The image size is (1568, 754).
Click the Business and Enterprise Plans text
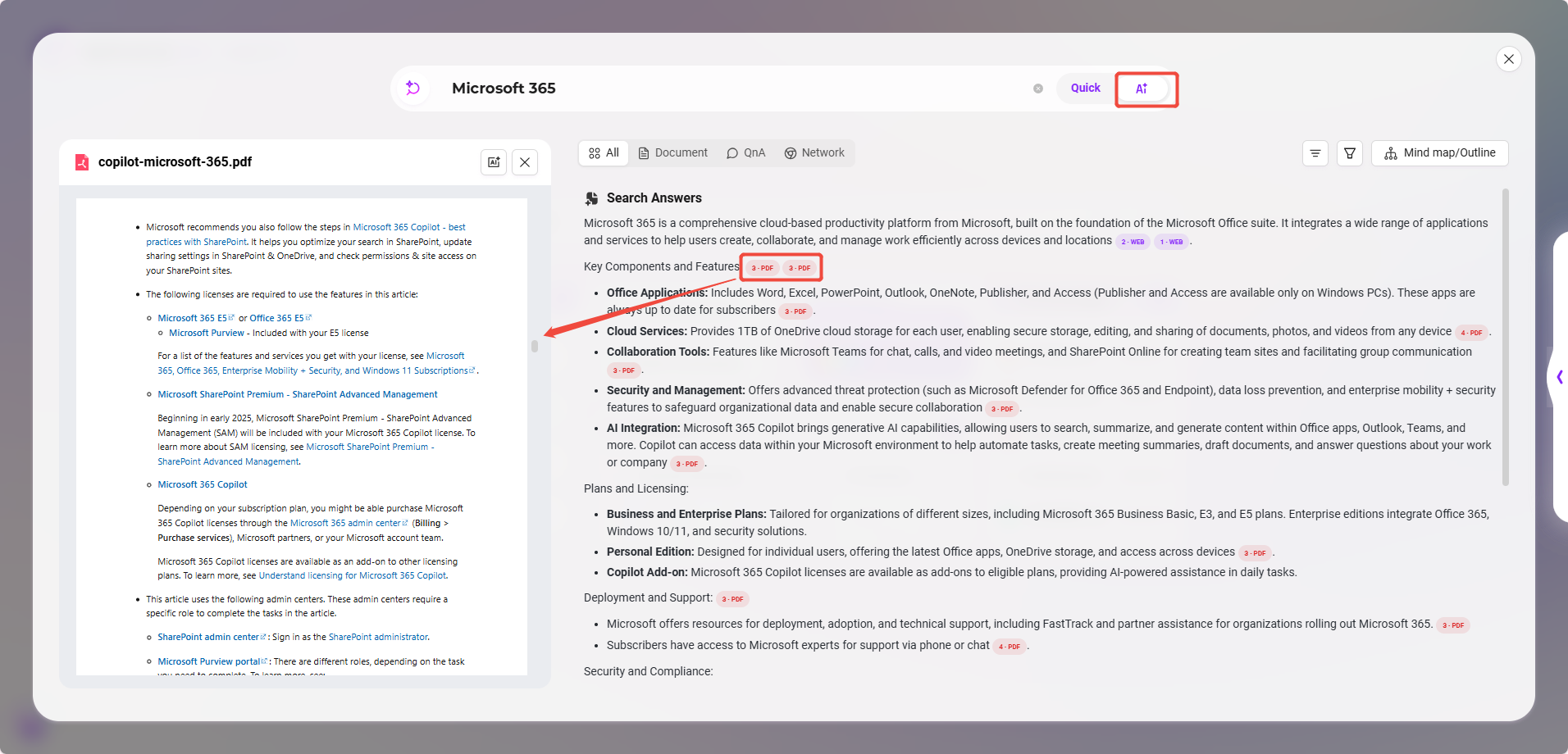pyautogui.click(x=686, y=514)
